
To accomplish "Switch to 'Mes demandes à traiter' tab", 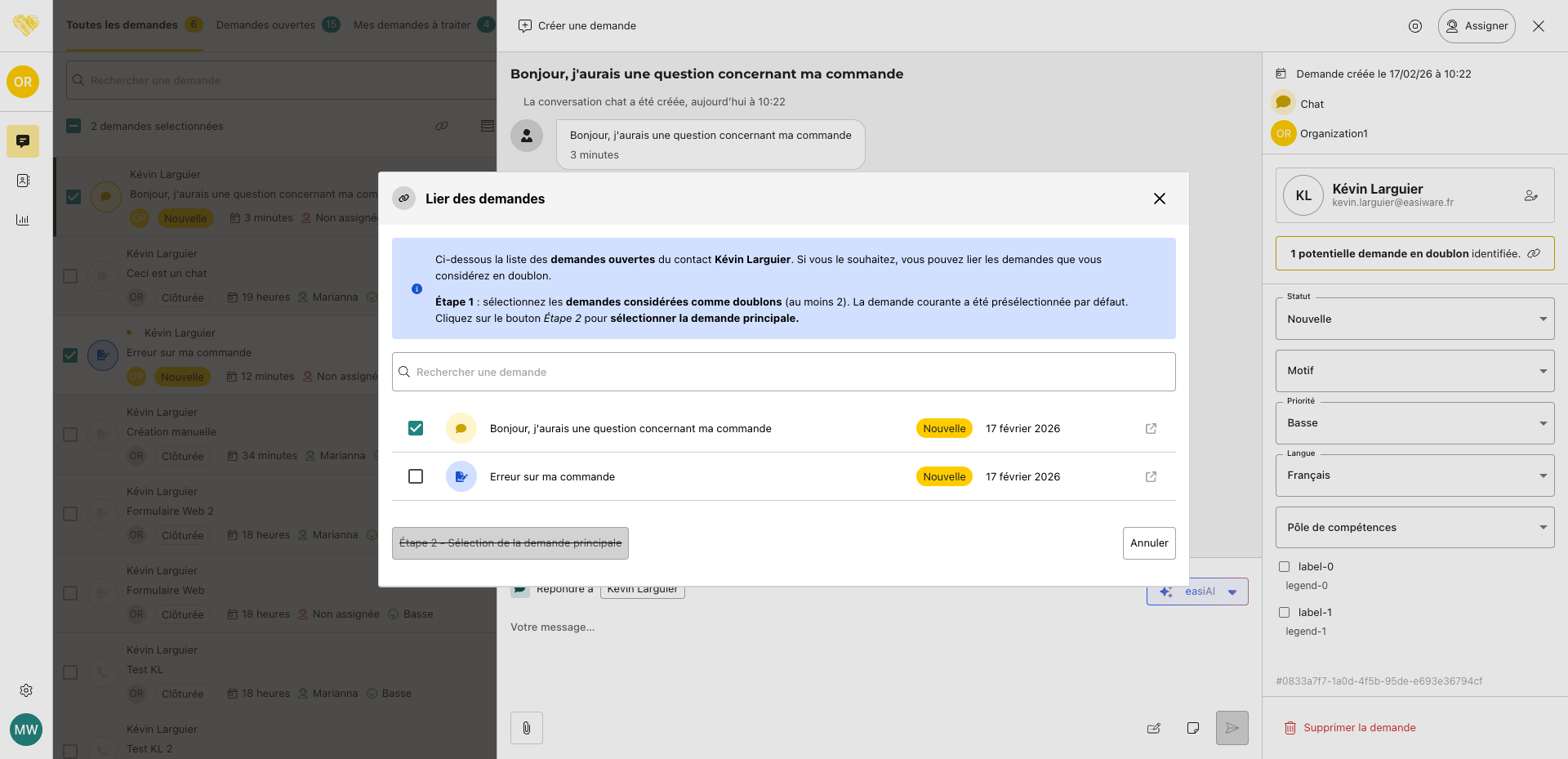I will [x=412, y=25].
